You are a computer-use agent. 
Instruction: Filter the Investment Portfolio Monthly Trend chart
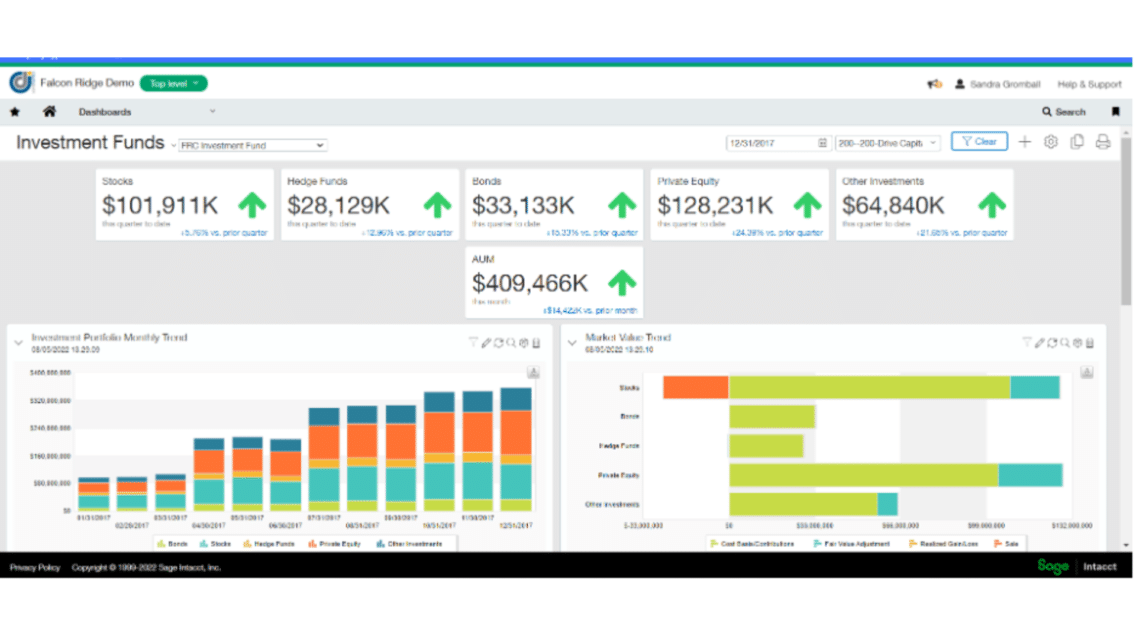tap(473, 343)
